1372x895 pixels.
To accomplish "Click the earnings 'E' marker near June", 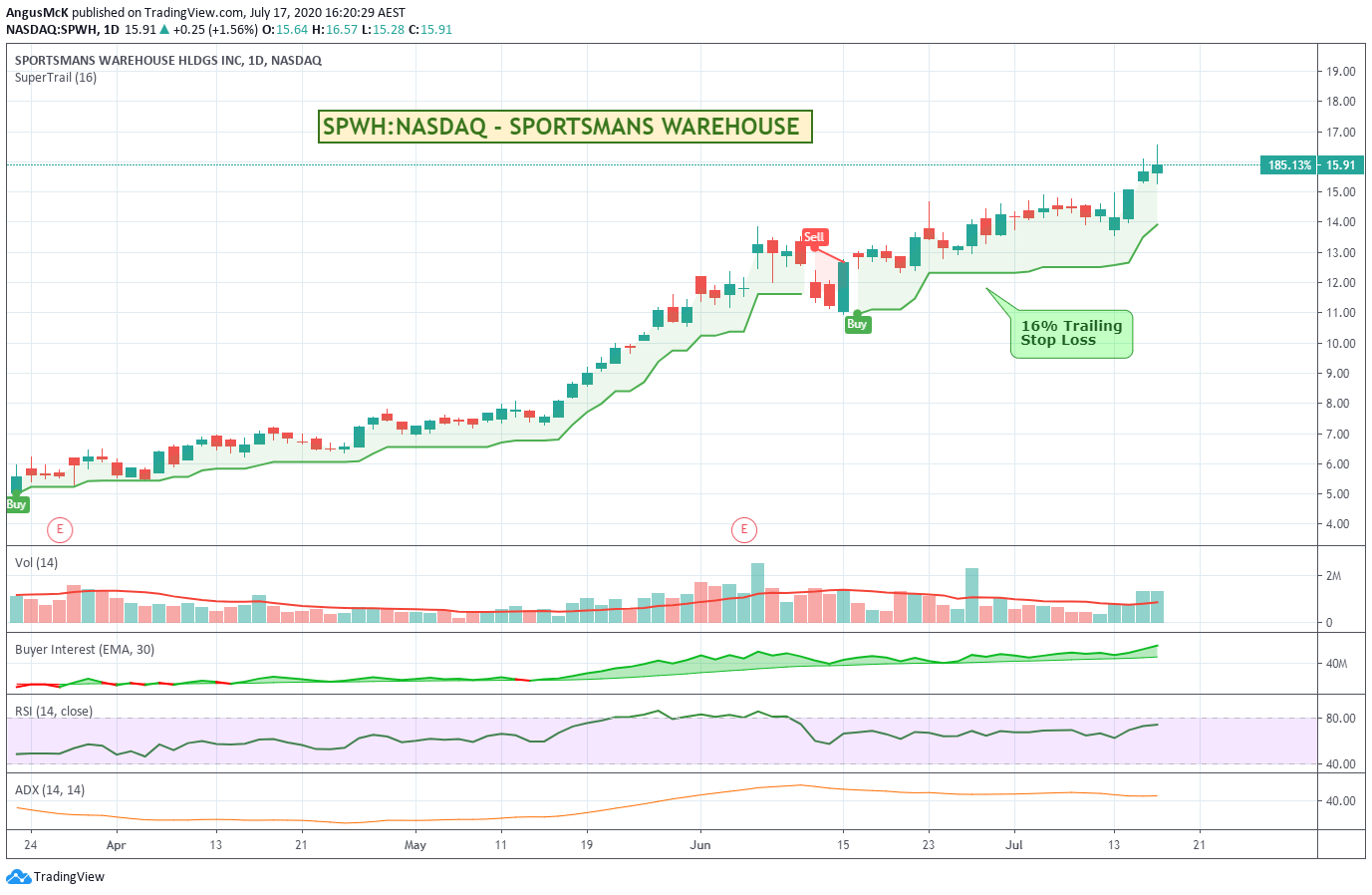I will (x=743, y=529).
